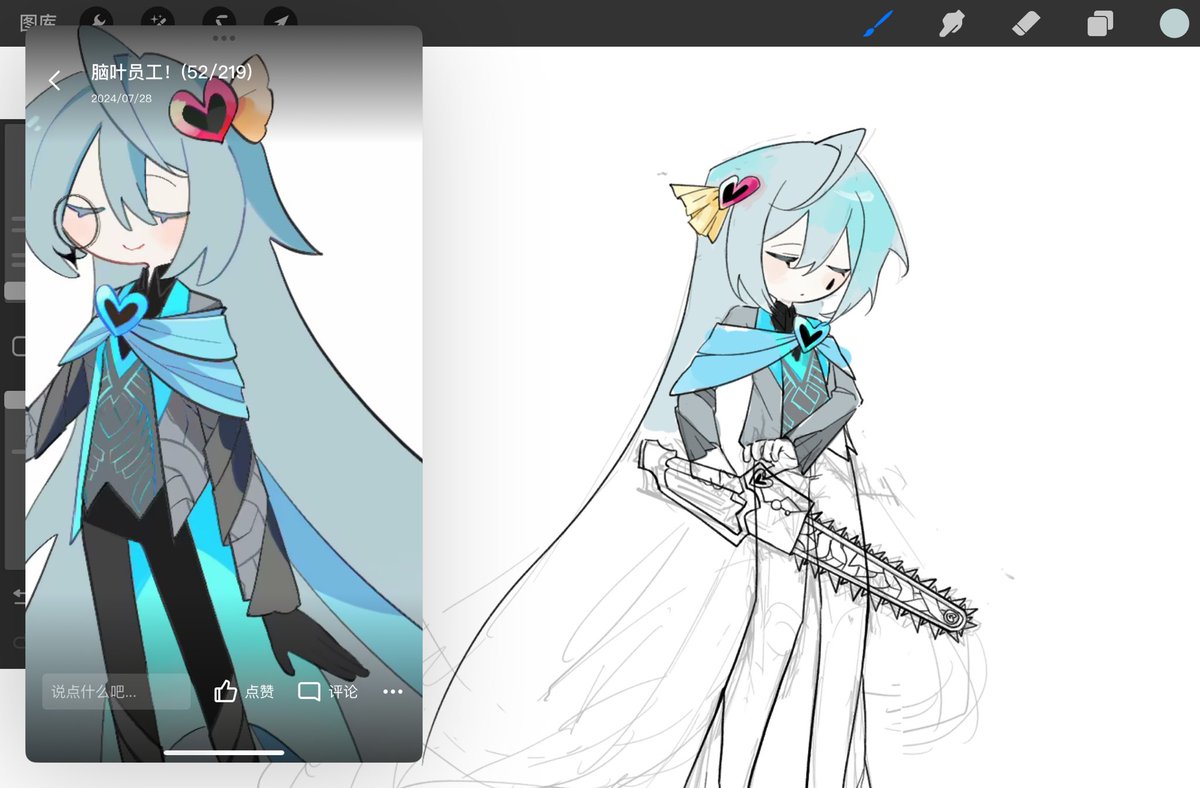Screen dimensions: 1200x788
Task: Open the more options ellipsis menu
Action: coord(393,691)
